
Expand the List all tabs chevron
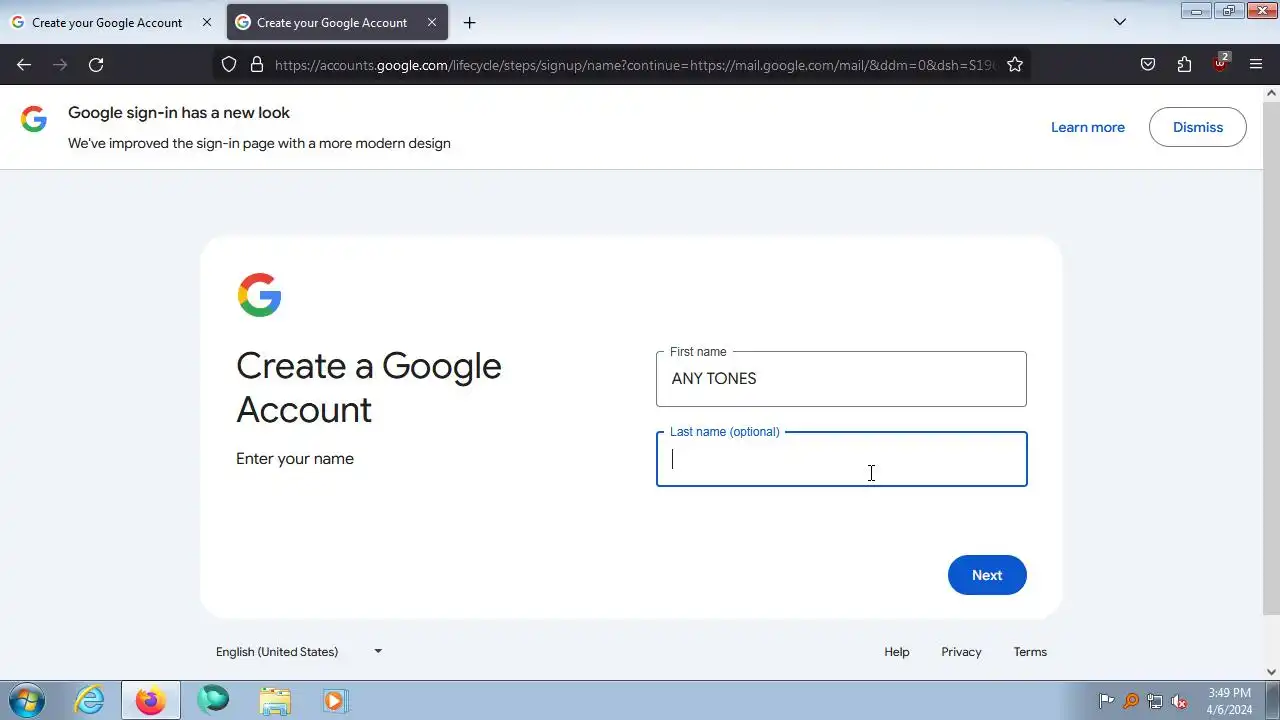click(x=1120, y=22)
